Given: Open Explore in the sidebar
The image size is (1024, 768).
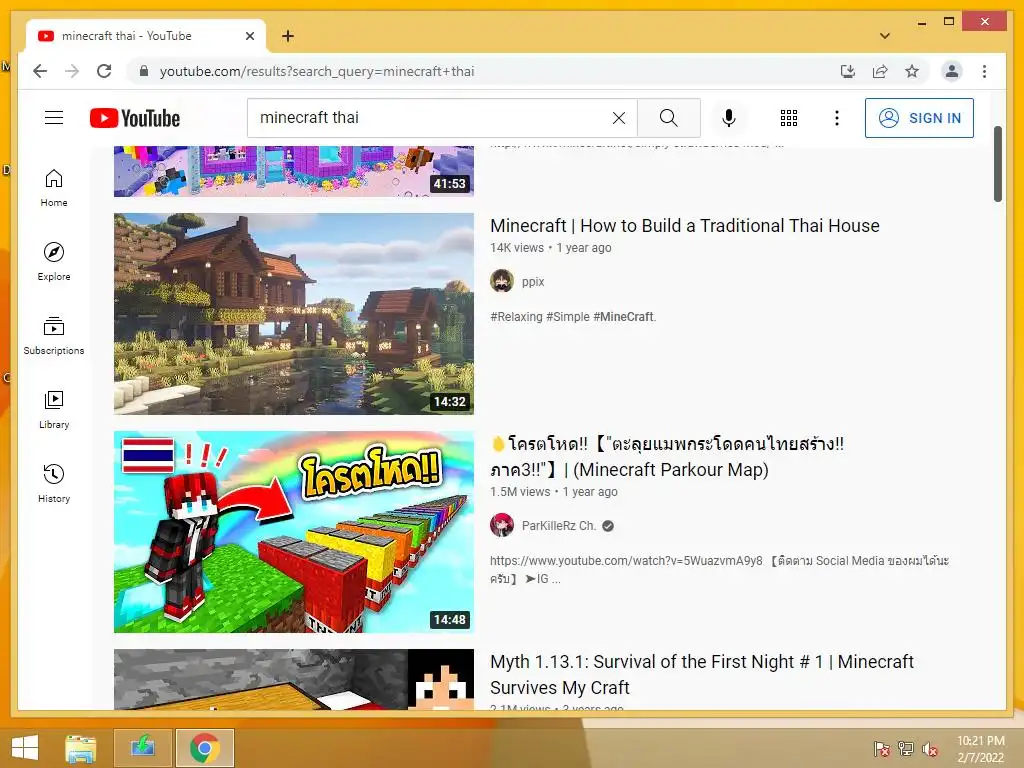Looking at the screenshot, I should click(x=54, y=262).
